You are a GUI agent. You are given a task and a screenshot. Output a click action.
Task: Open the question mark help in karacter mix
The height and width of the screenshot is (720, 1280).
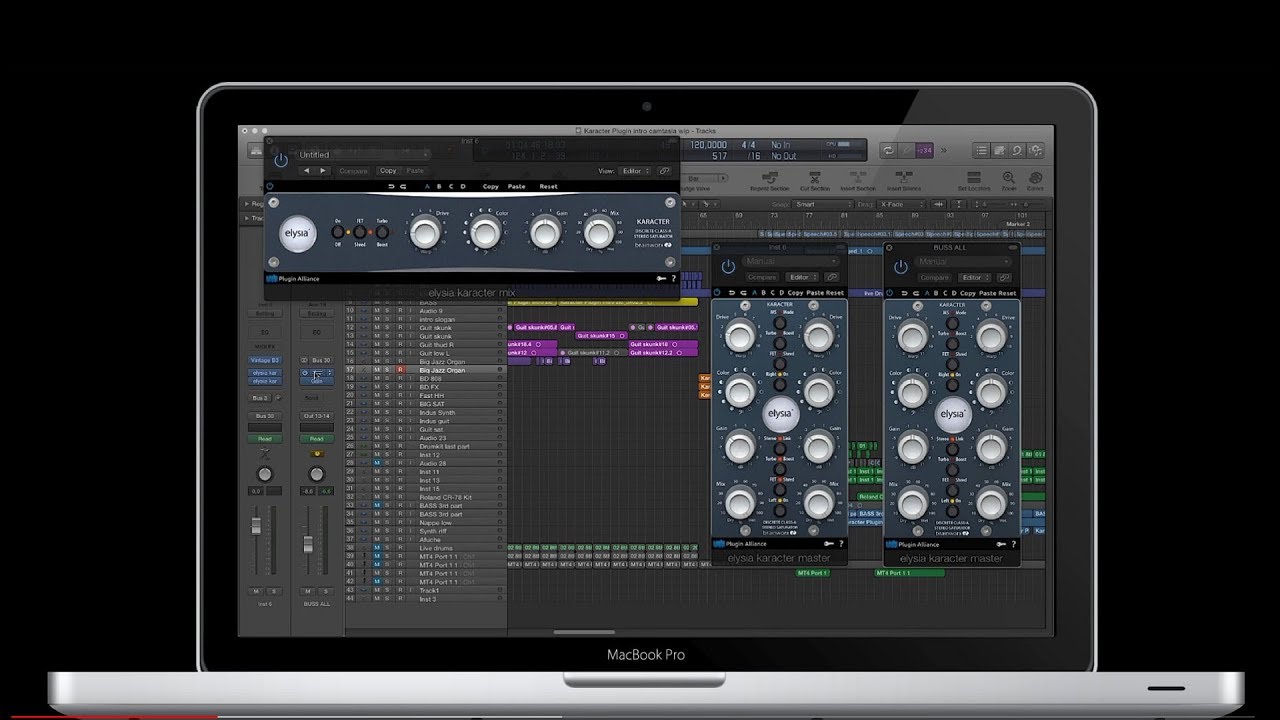point(673,278)
